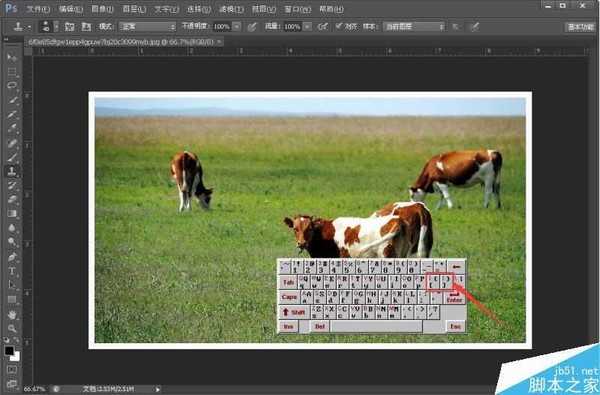This screenshot has height=395, width=600.
Task: Open the status bar info arrow menu
Action: (158, 389)
